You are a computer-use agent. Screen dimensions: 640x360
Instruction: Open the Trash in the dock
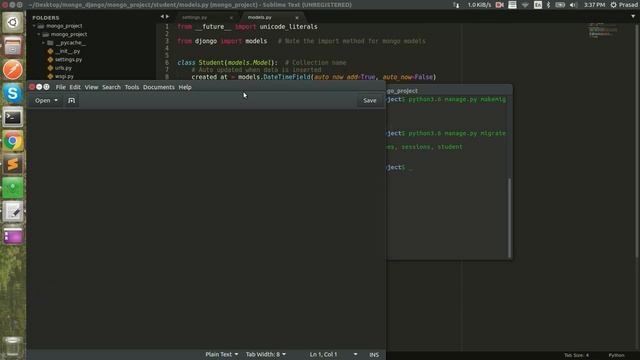tap(13, 347)
